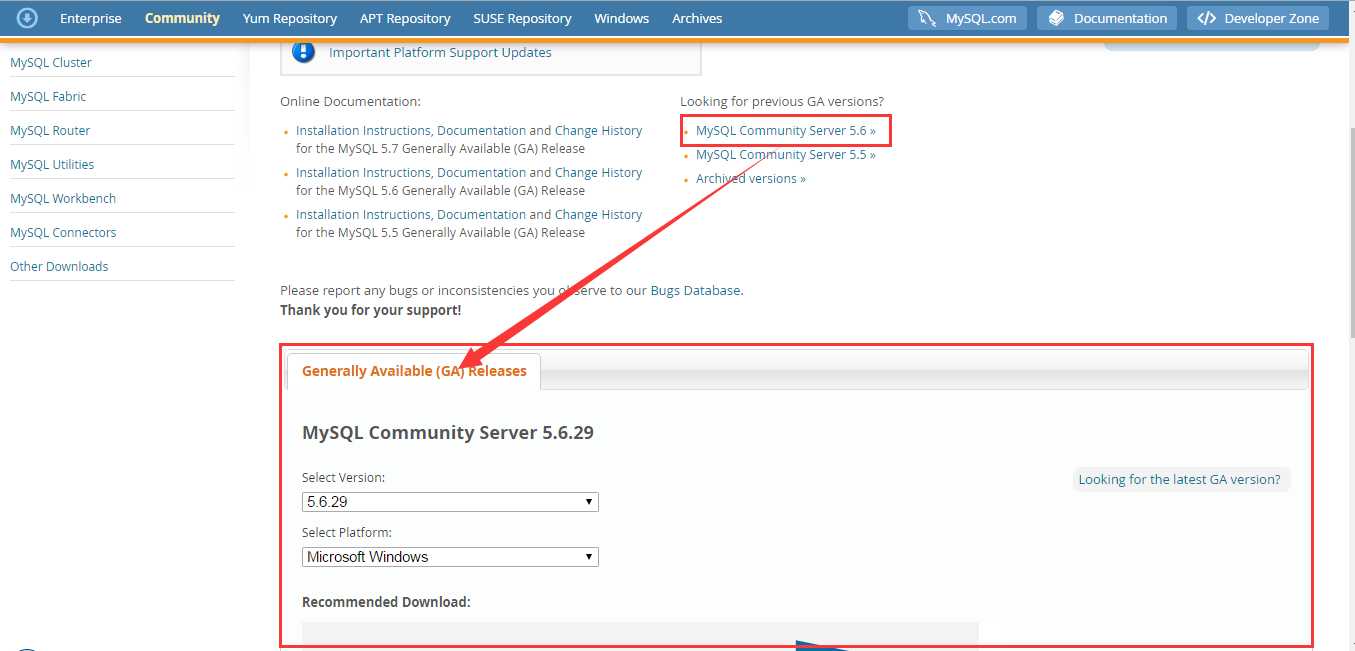Click the Recommended Download label

coord(386,602)
